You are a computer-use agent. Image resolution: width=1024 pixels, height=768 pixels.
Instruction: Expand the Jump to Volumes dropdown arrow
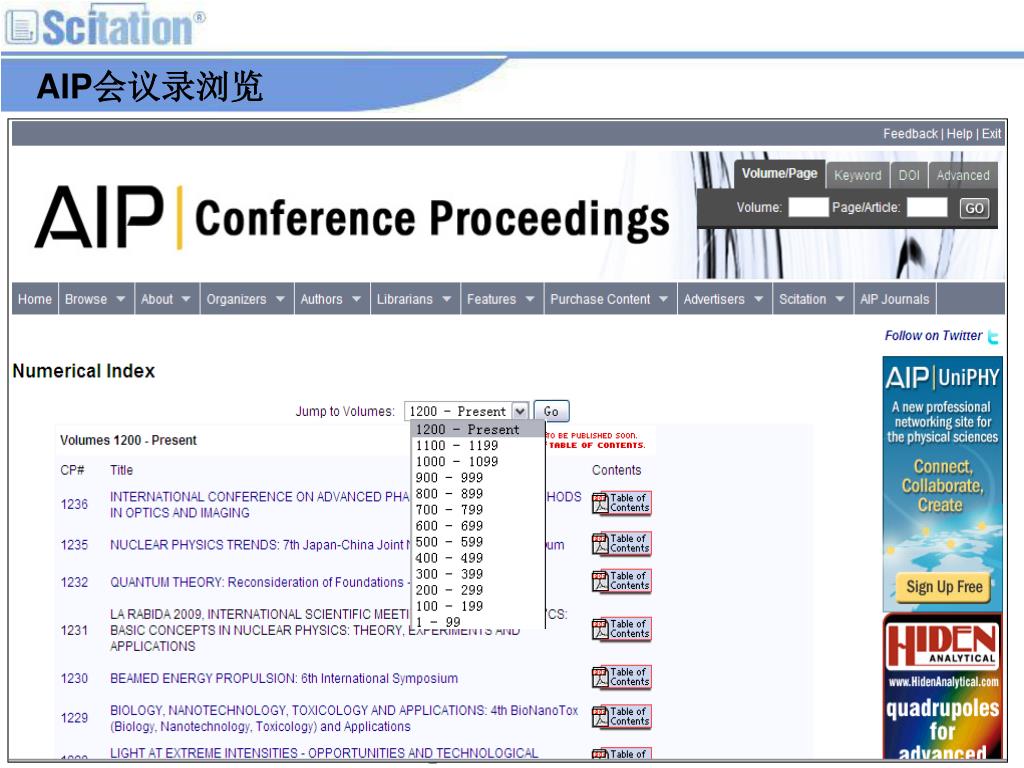(520, 411)
